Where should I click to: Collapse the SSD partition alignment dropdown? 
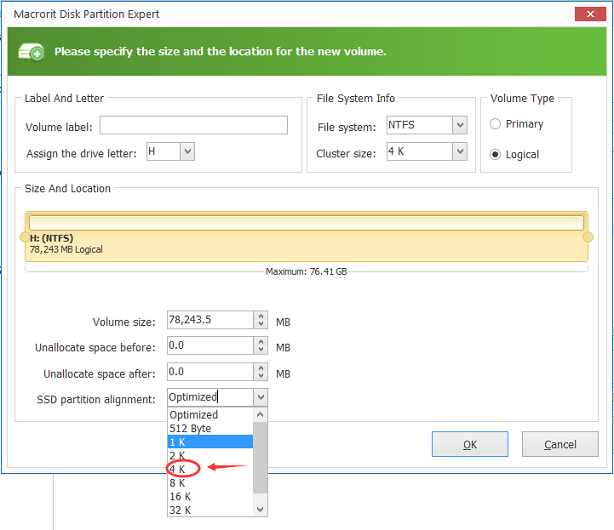tap(261, 398)
